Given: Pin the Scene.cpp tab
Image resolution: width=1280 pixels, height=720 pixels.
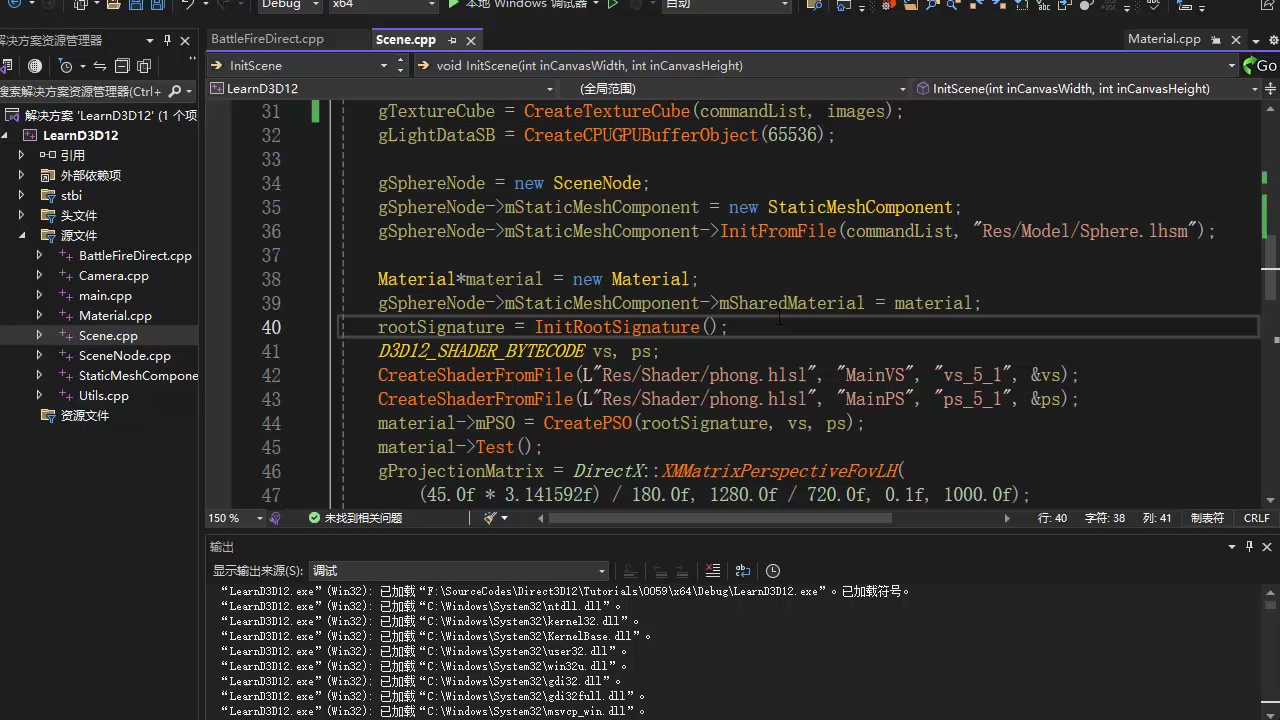Looking at the screenshot, I should pos(452,40).
